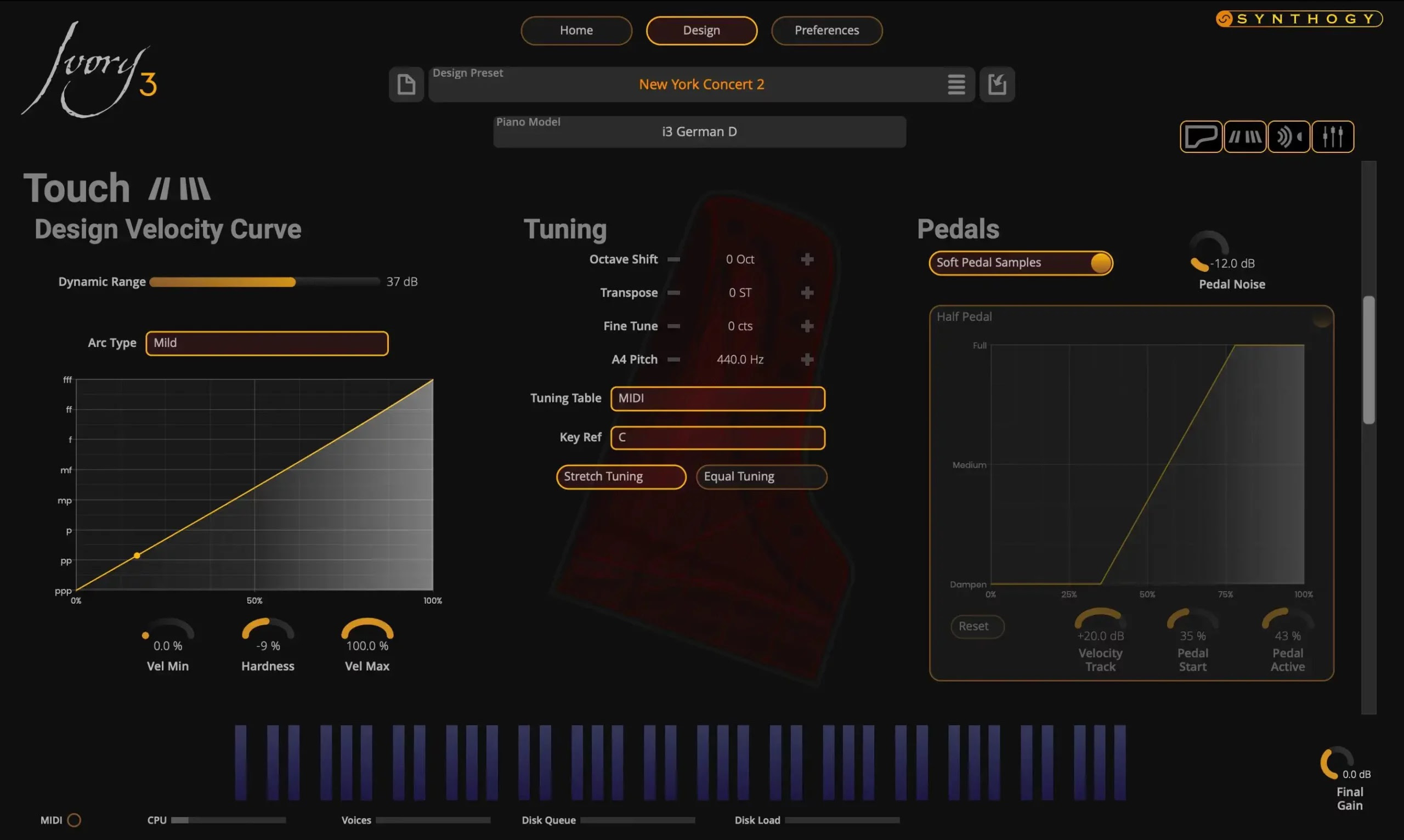Switch to the Preferences tab
1404x840 pixels.
coord(826,31)
